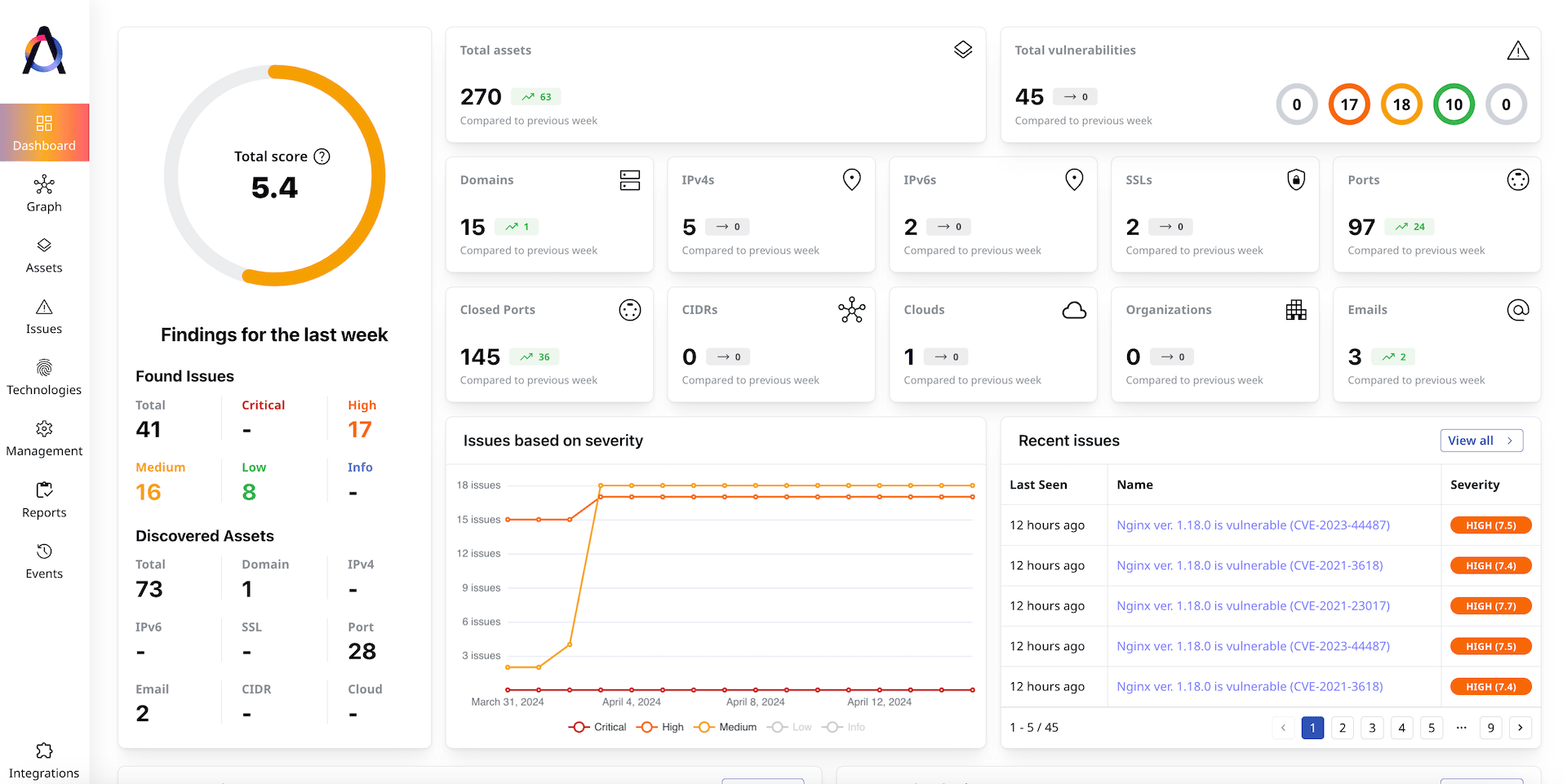
Task: Click the Discovered Assets Port count 28
Action: (362, 652)
